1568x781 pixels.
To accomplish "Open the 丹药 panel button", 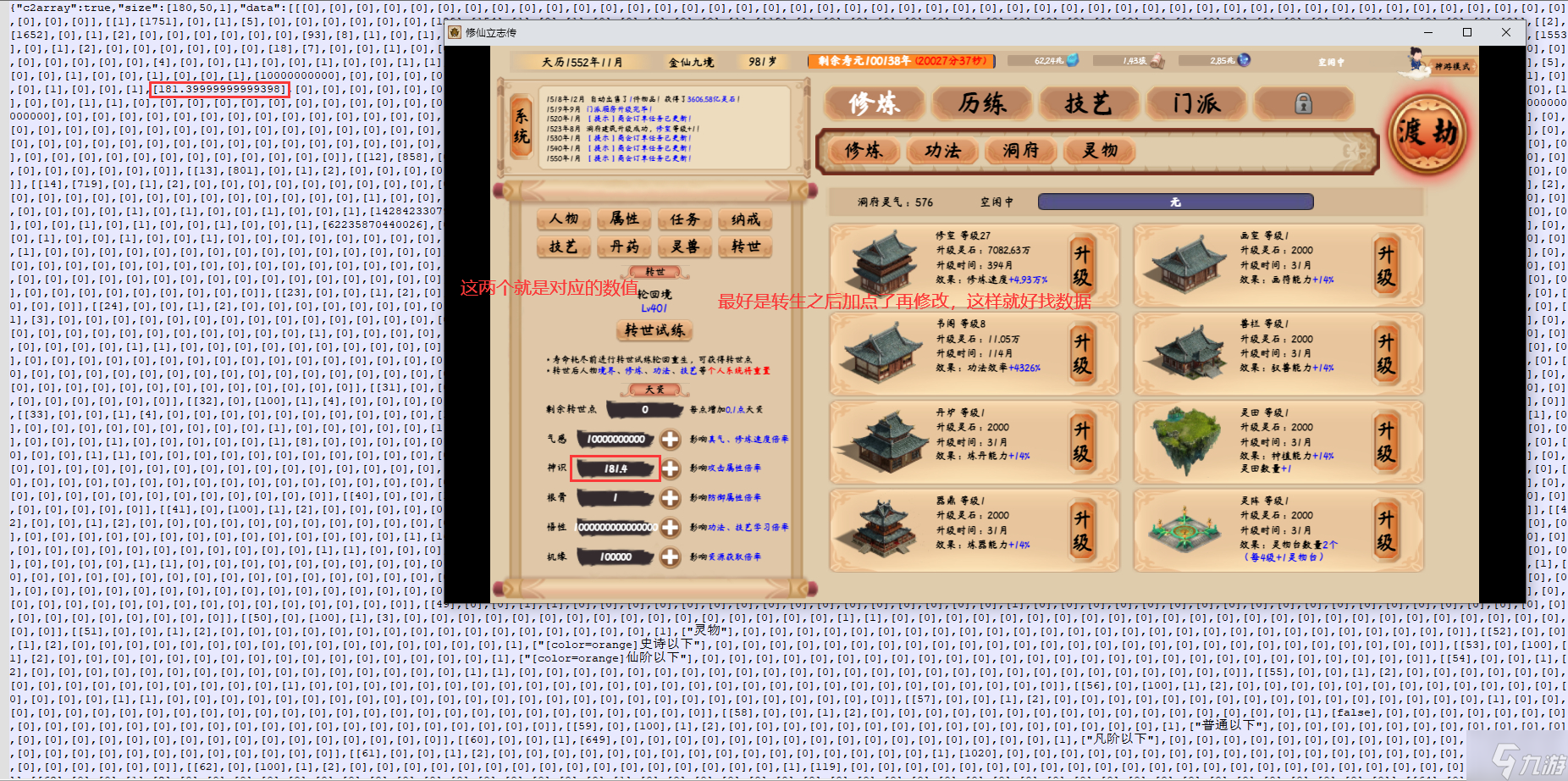I will [624, 246].
